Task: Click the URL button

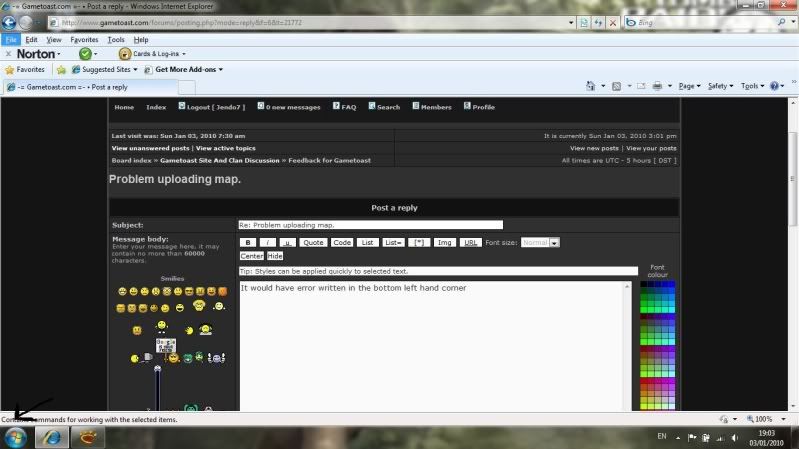Action: pos(470,243)
